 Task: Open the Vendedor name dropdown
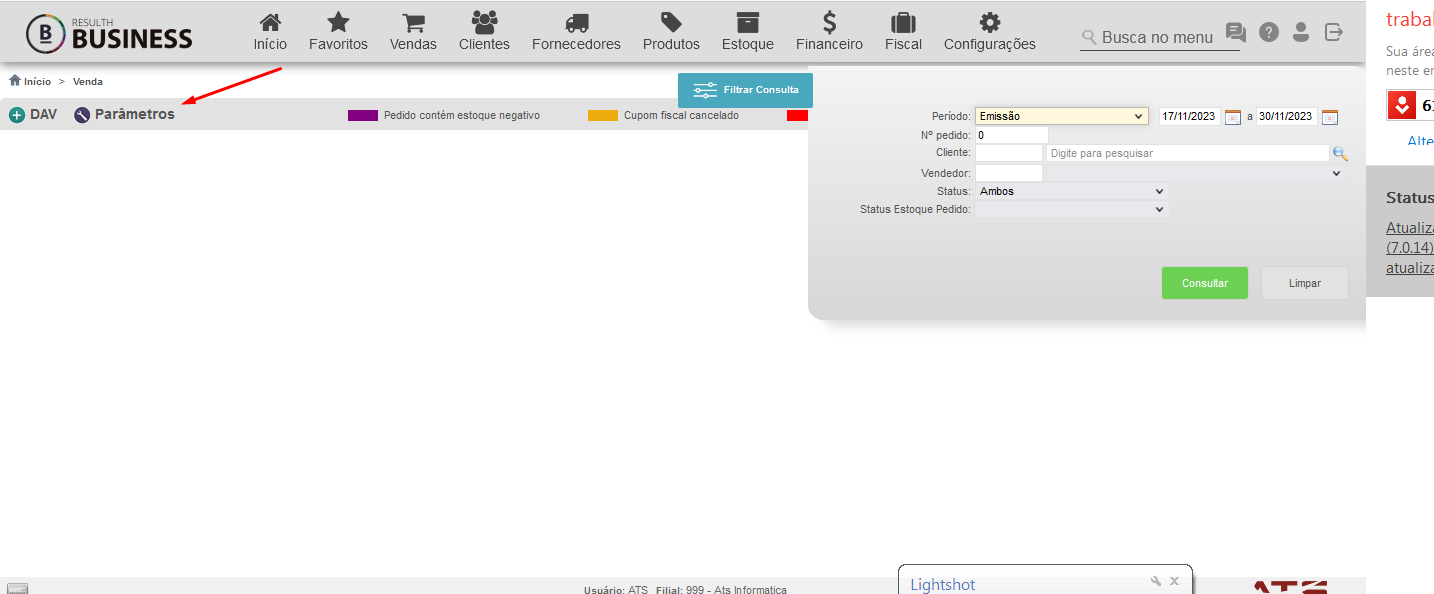click(x=1195, y=173)
